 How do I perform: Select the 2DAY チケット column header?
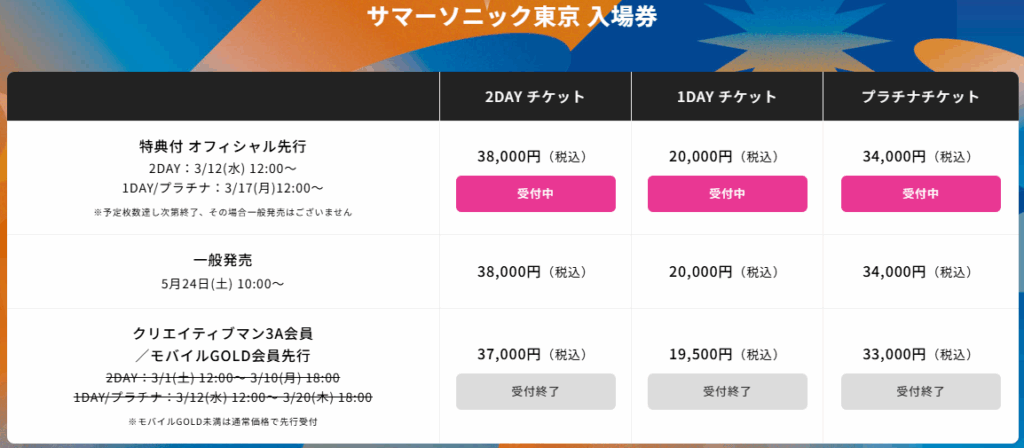coord(536,97)
